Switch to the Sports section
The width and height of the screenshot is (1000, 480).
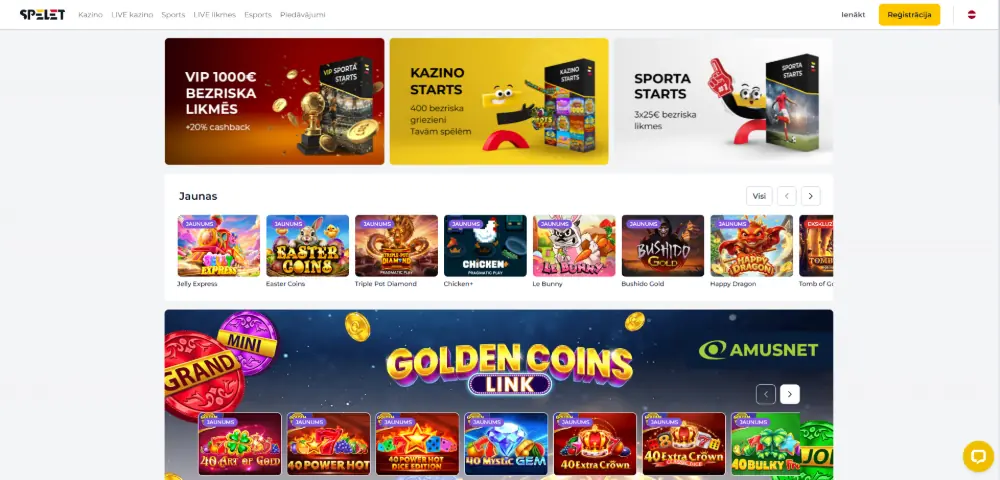(173, 15)
